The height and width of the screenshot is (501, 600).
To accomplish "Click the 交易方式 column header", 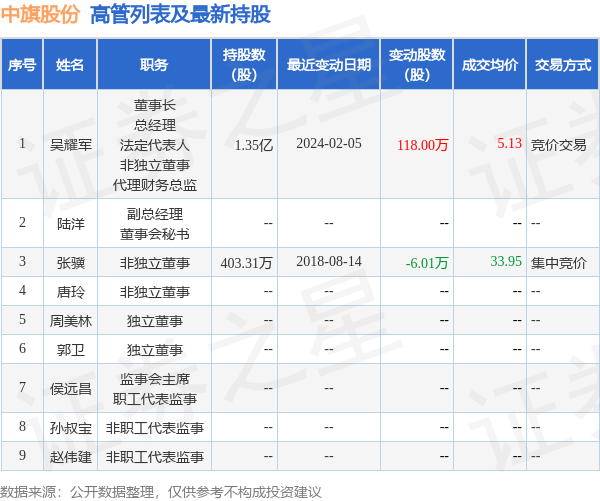I will [x=563, y=65].
